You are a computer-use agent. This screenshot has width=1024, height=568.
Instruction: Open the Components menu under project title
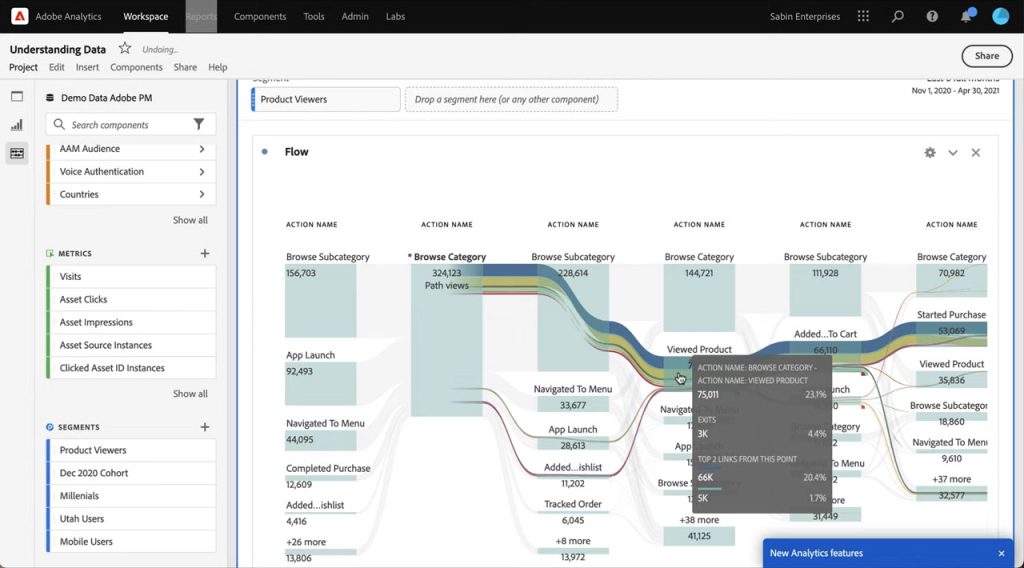pos(136,67)
